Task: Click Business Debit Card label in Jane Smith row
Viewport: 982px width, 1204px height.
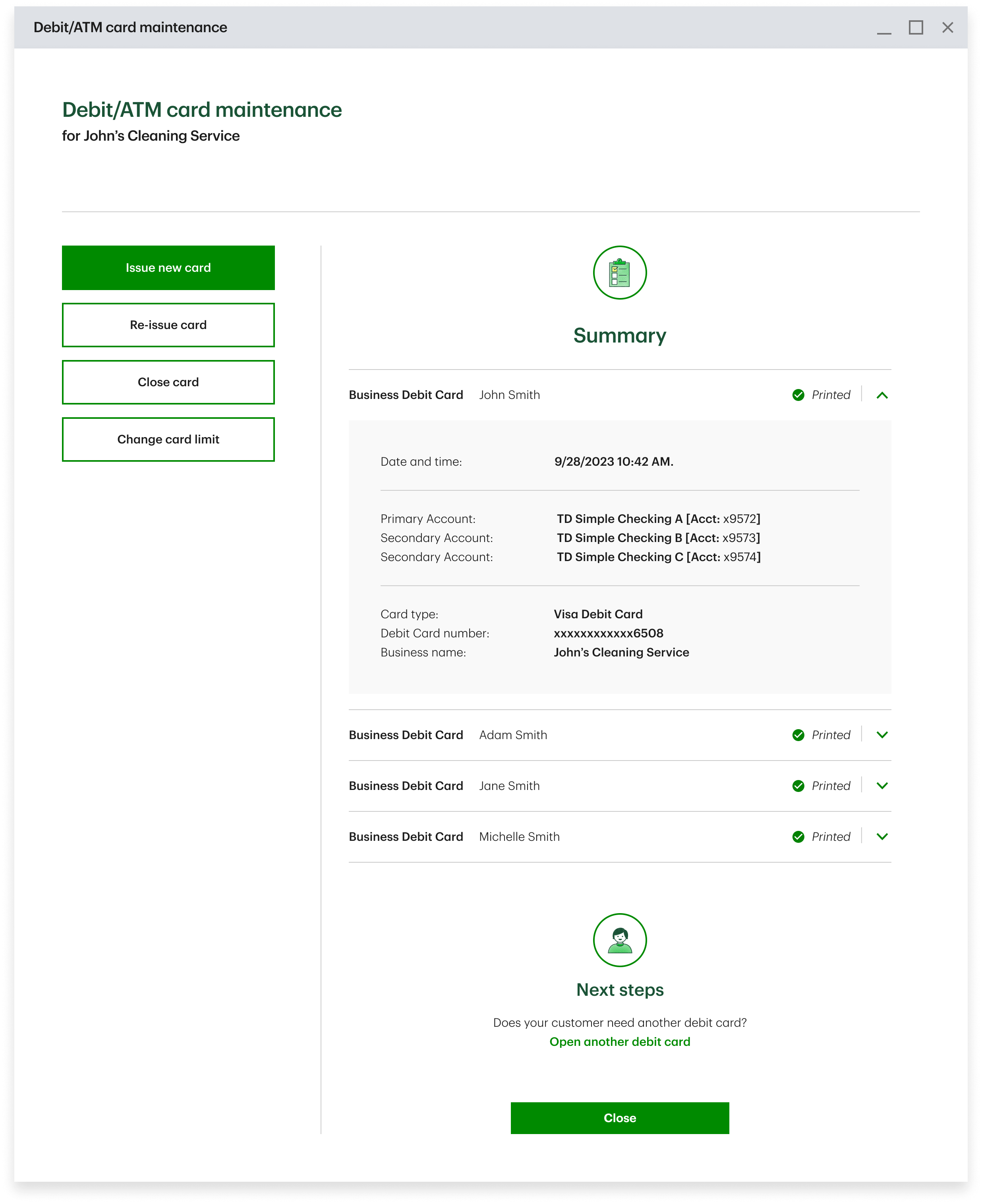Action: tap(406, 786)
